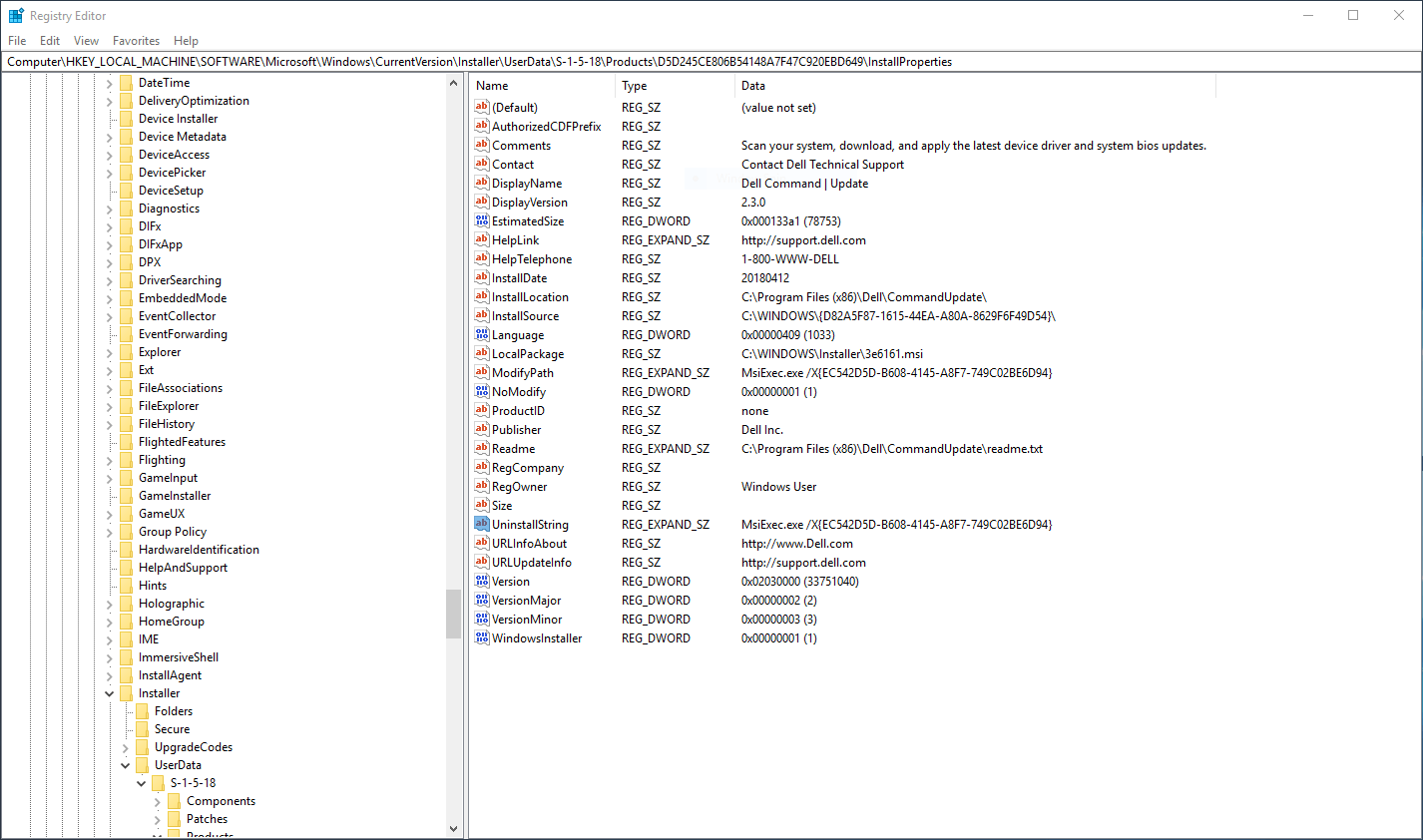Open the Edit menu
This screenshot has width=1423, height=840.
(x=50, y=41)
